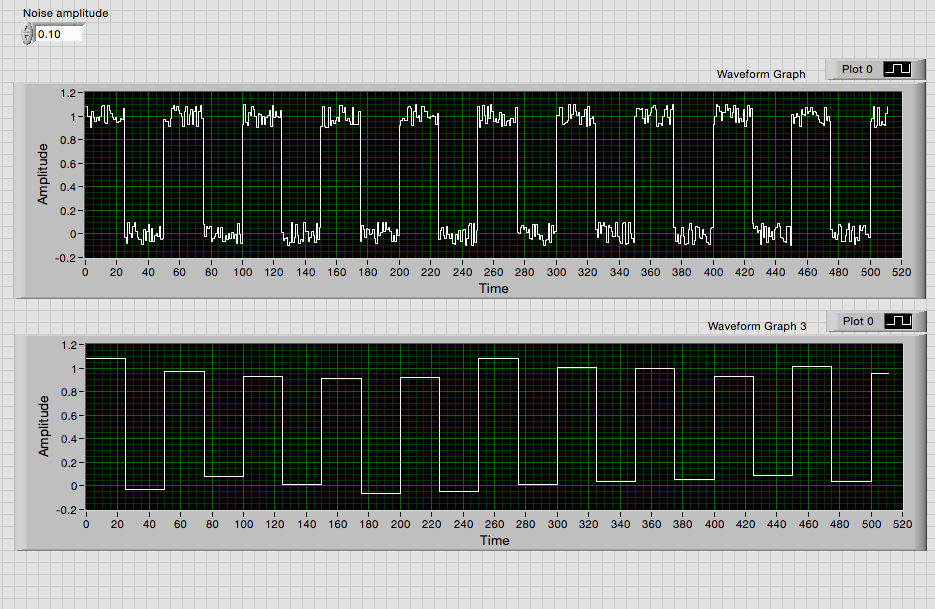
Task: Select the 520 maximum X-axis value on Waveform Graph 3
Action: 903,524
